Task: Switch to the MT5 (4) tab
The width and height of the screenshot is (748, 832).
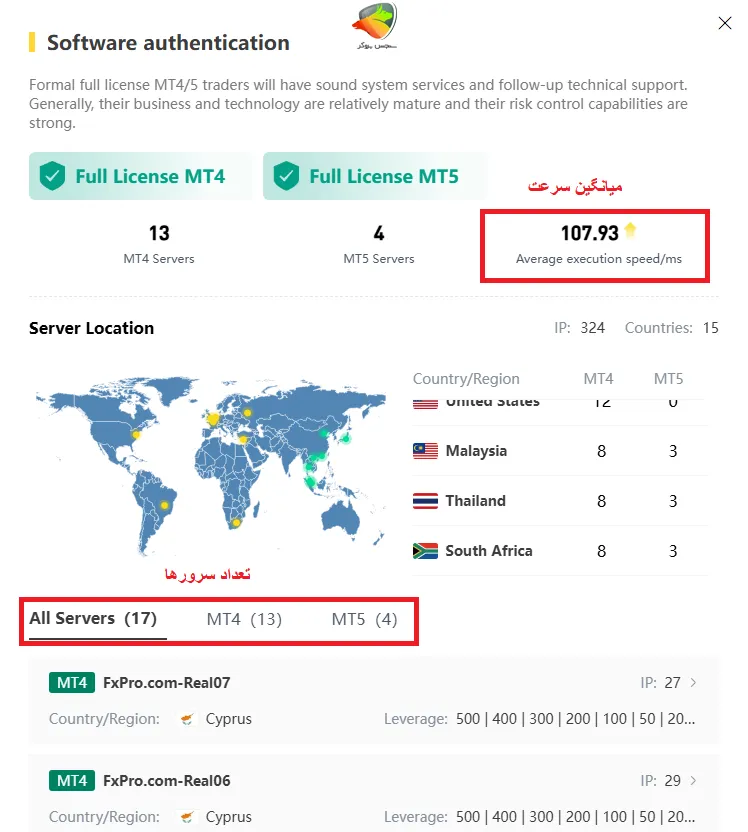Action: [364, 620]
